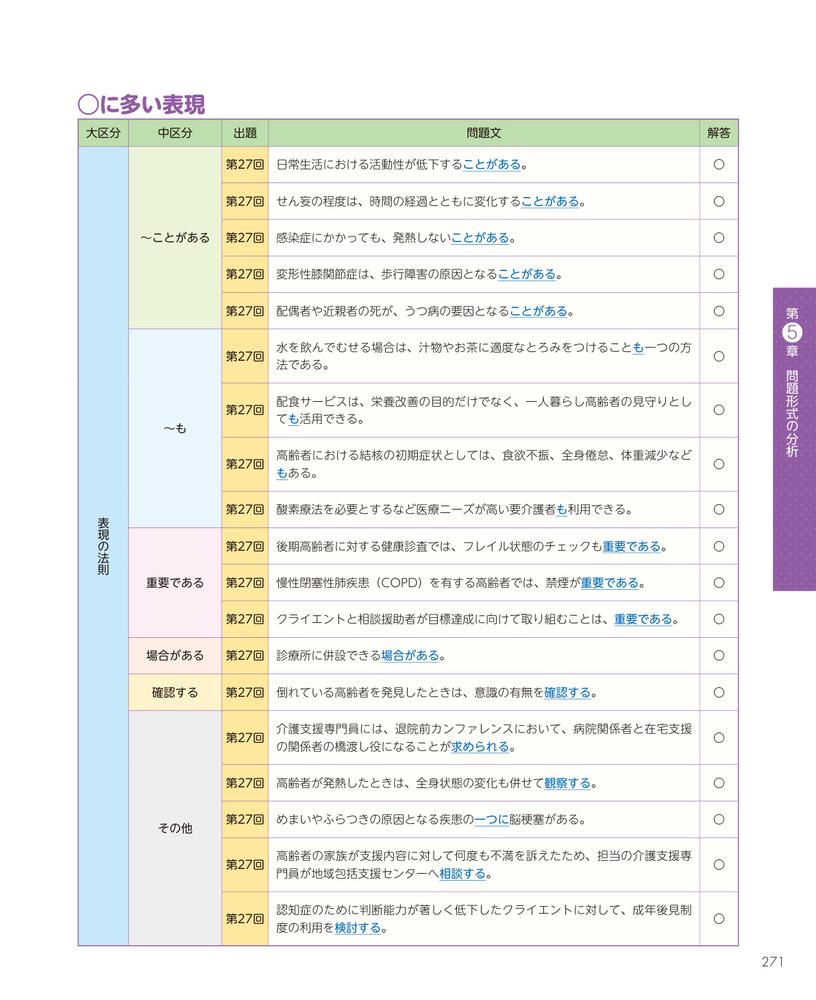Click sentence about 水を飲んでむせる場合
Viewport: 816px width, 1000px height.
tap(484, 357)
